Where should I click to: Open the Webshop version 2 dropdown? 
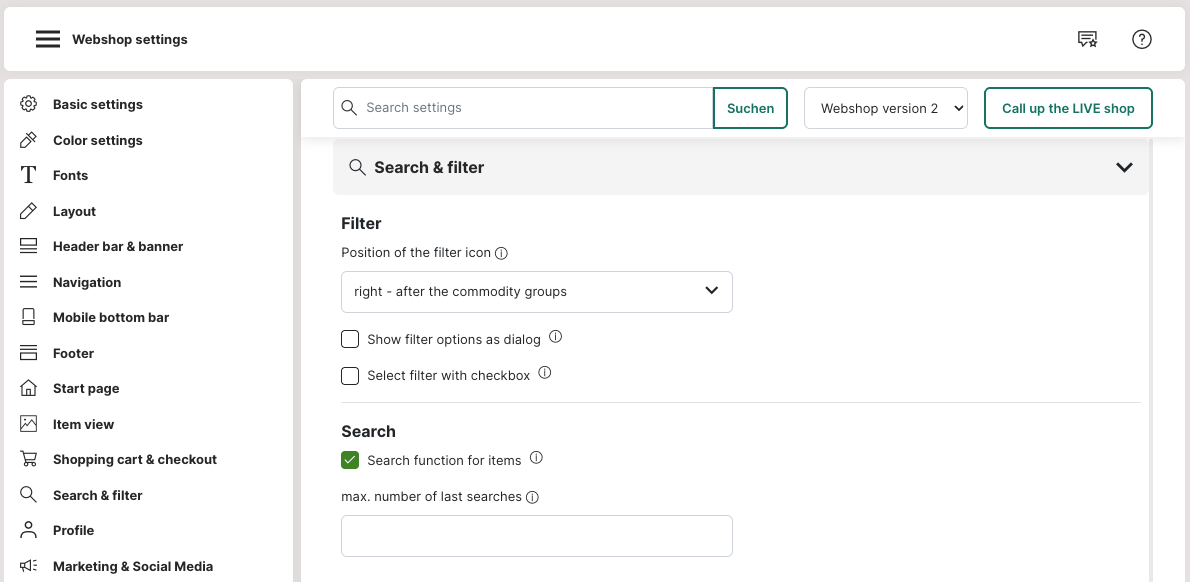click(885, 108)
